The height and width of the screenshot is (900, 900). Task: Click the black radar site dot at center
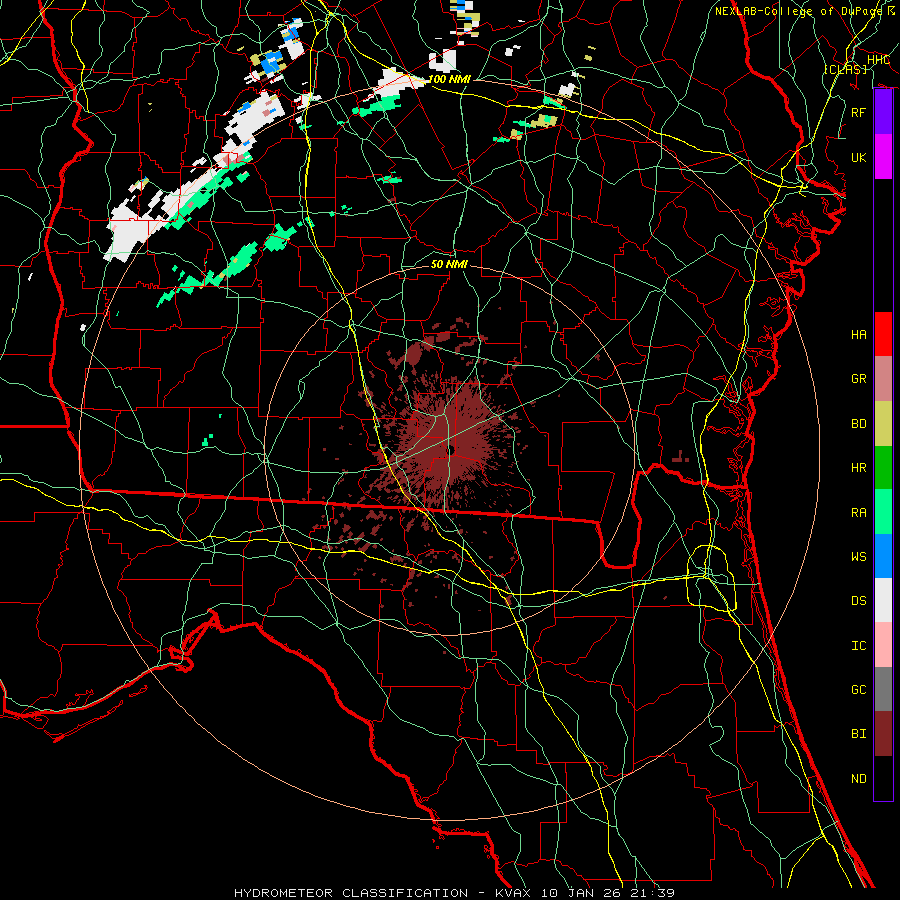[x=452, y=451]
